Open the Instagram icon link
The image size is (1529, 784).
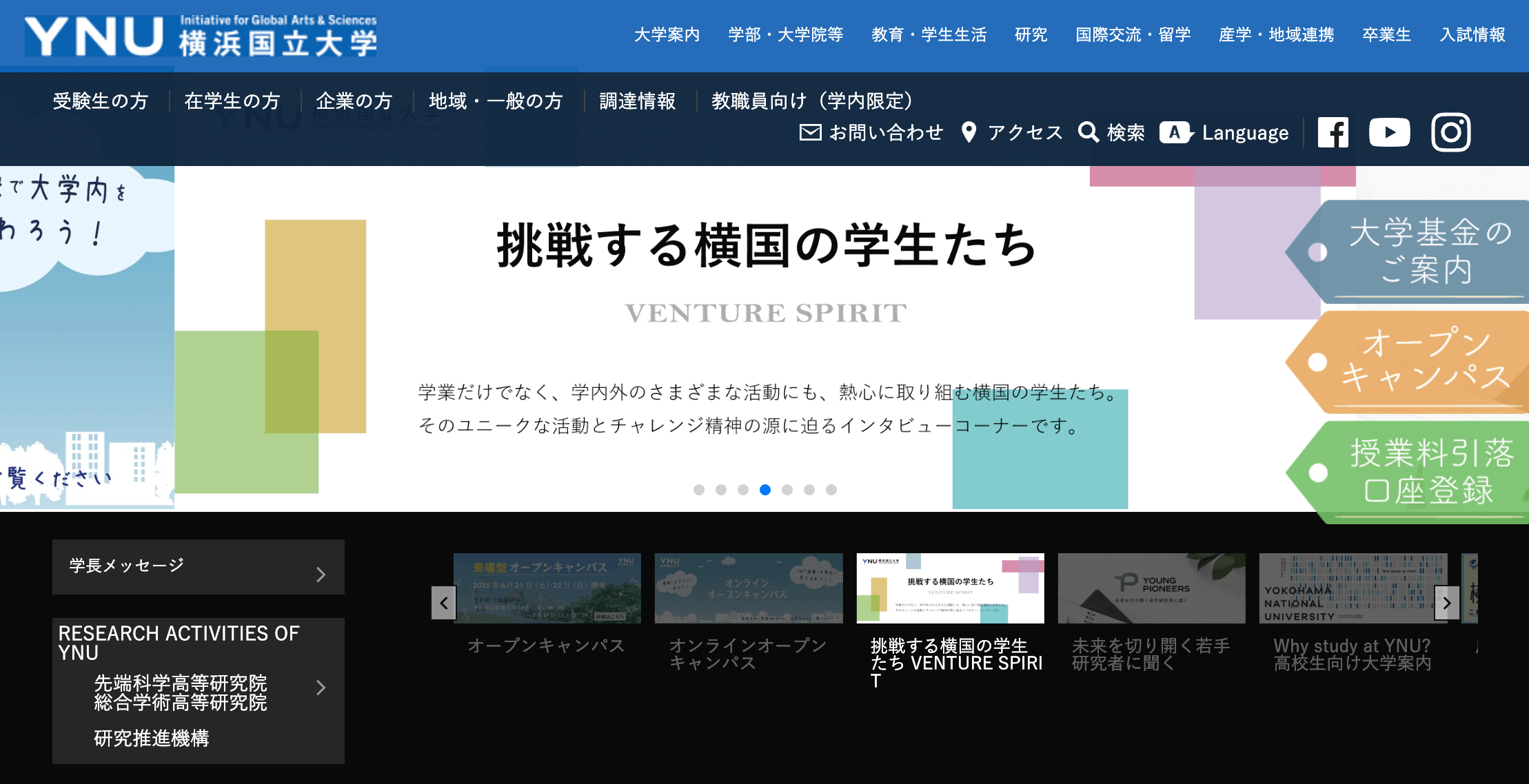click(1450, 132)
